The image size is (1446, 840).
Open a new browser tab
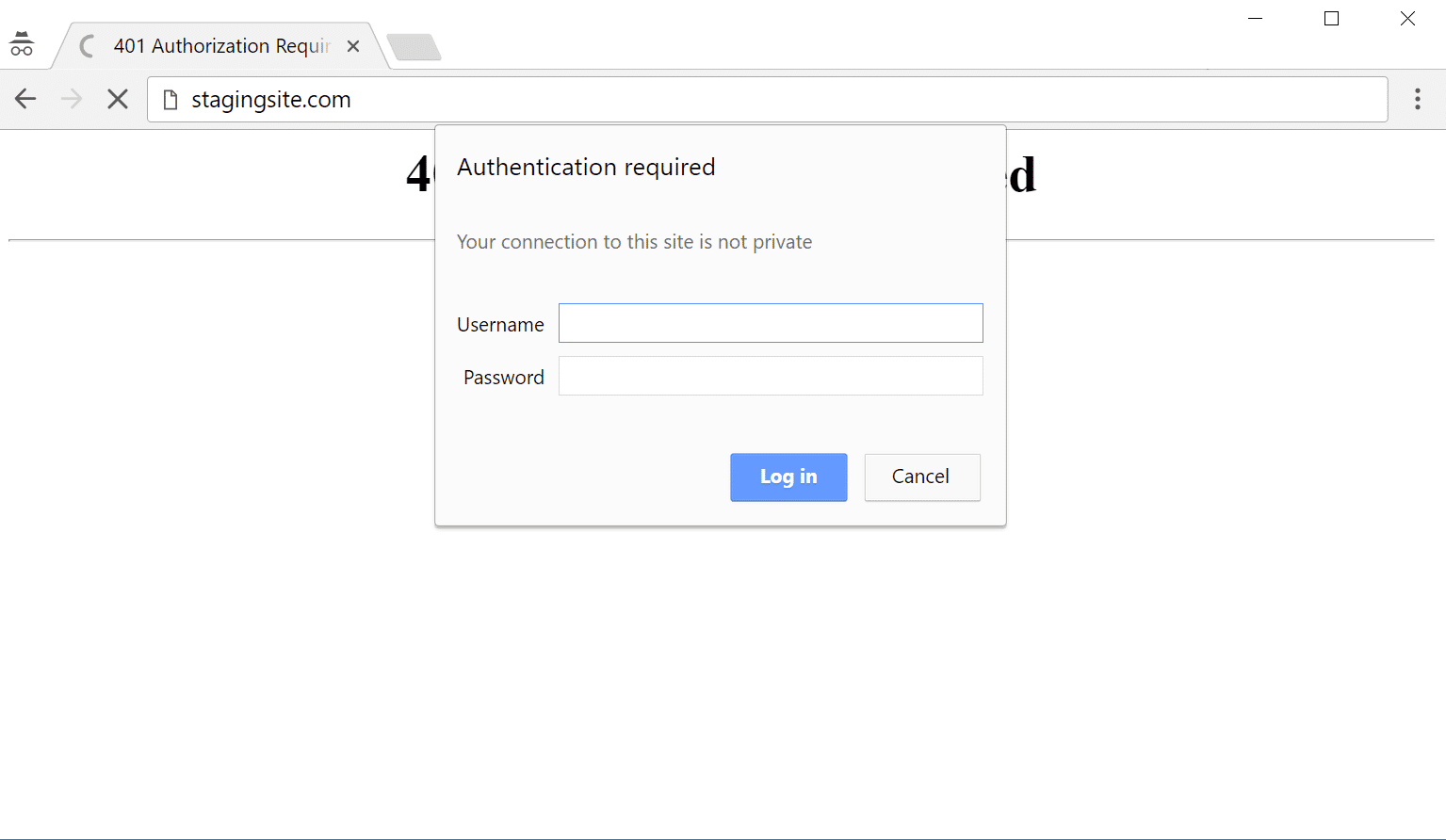[413, 45]
